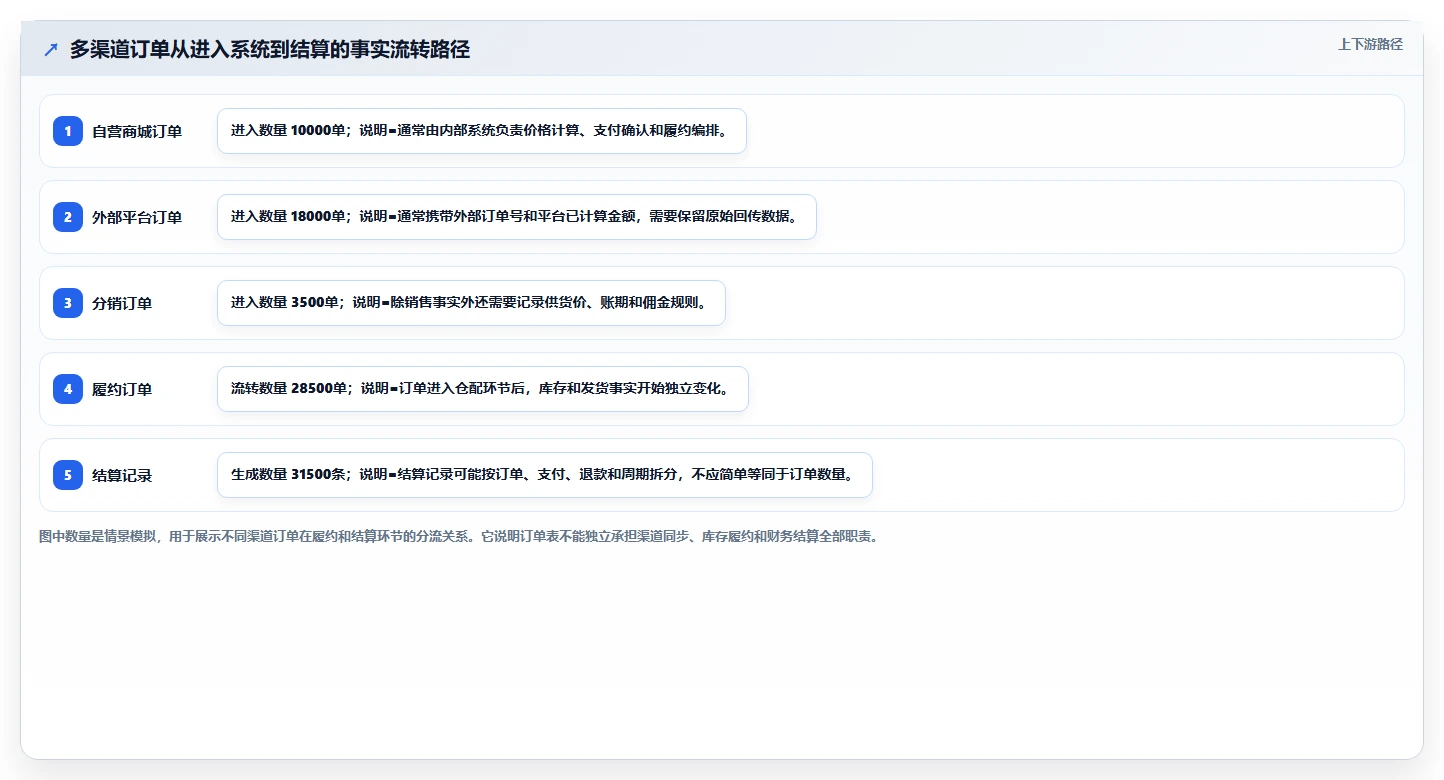Screen dimensions: 1444x780
Task: Select step badge 3 for 分销订单
Action: [68, 302]
